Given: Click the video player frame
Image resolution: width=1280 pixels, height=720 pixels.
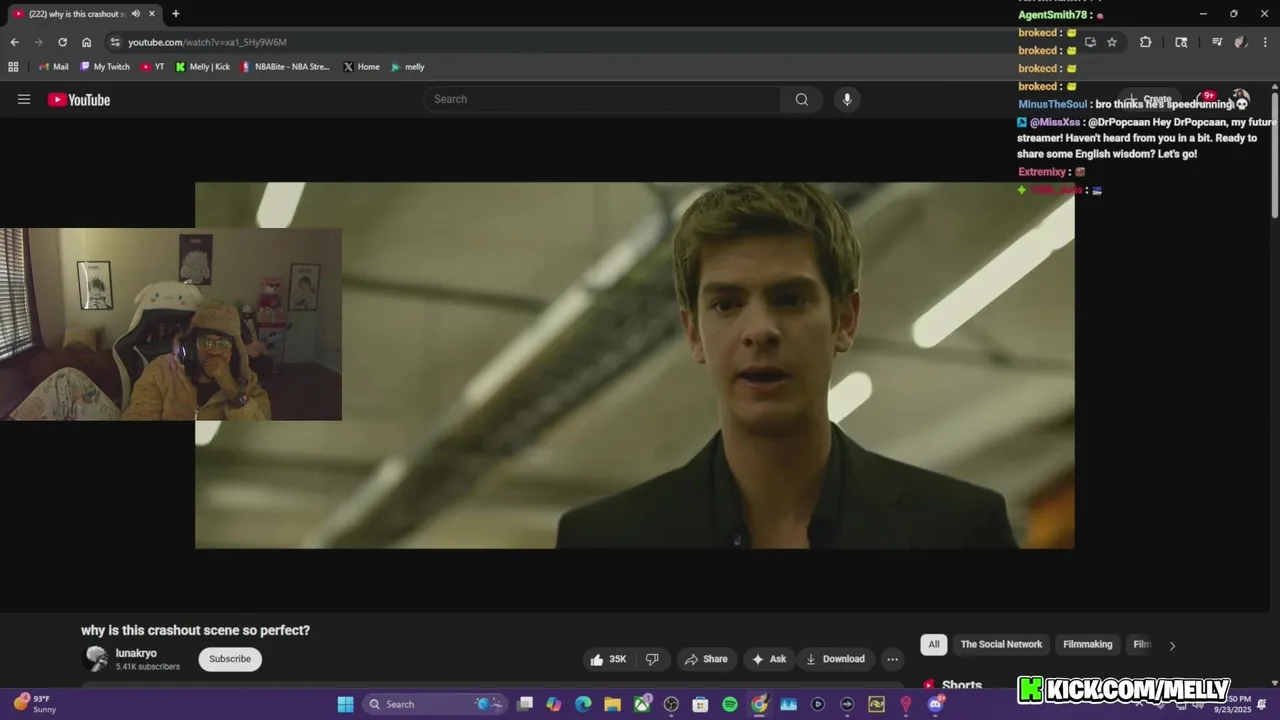Looking at the screenshot, I should [x=635, y=365].
